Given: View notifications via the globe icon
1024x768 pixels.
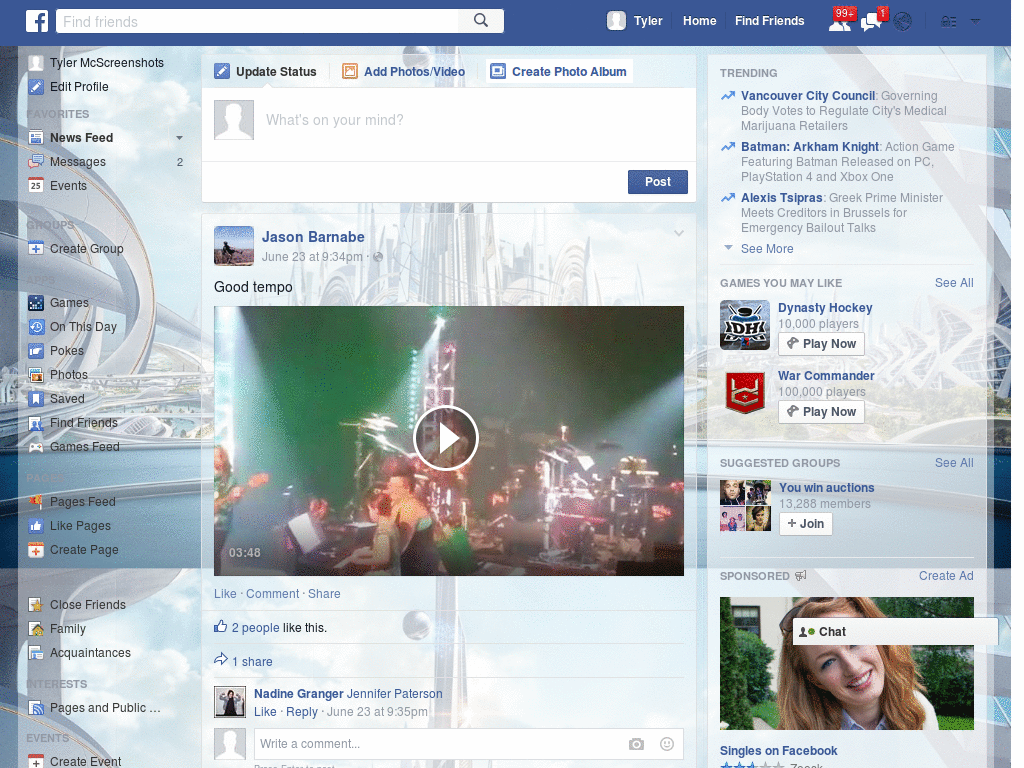Looking at the screenshot, I should coord(902,21).
